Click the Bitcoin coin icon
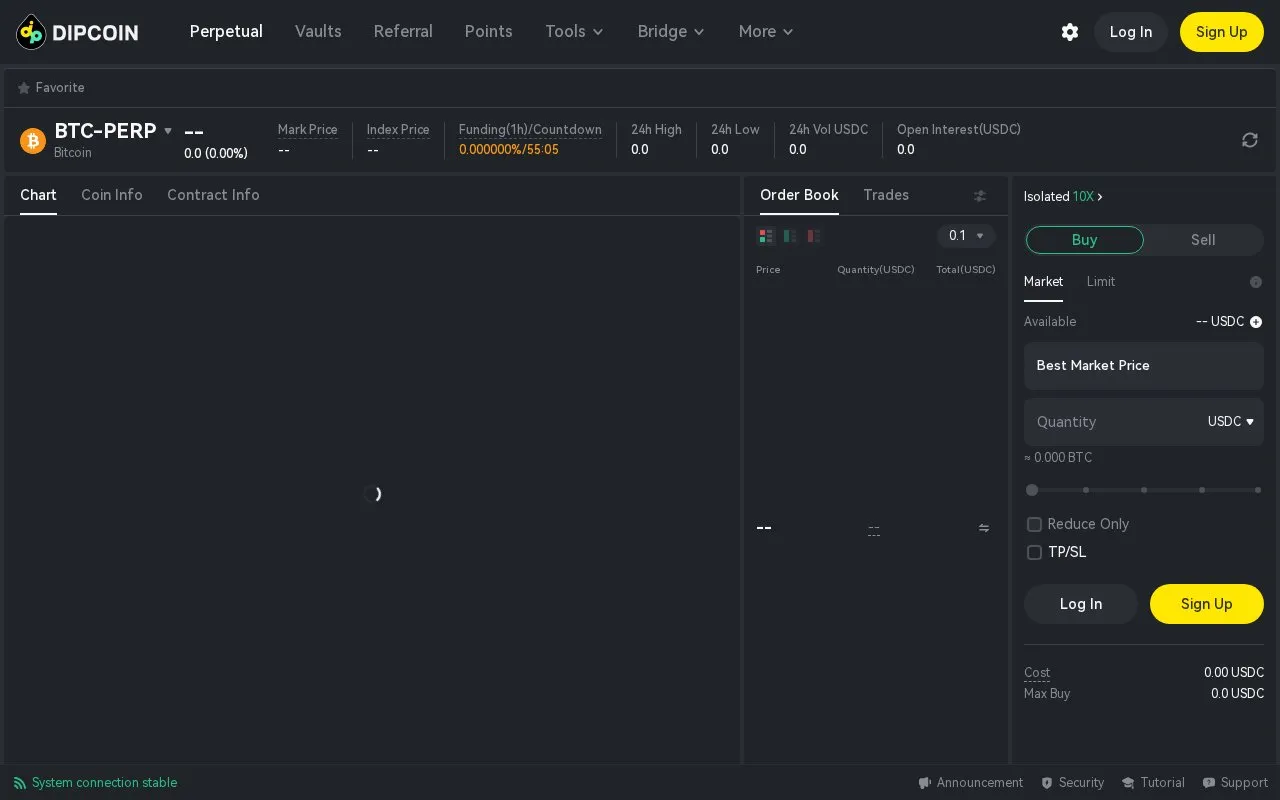Viewport: 1280px width, 800px height. pyautogui.click(x=33, y=141)
